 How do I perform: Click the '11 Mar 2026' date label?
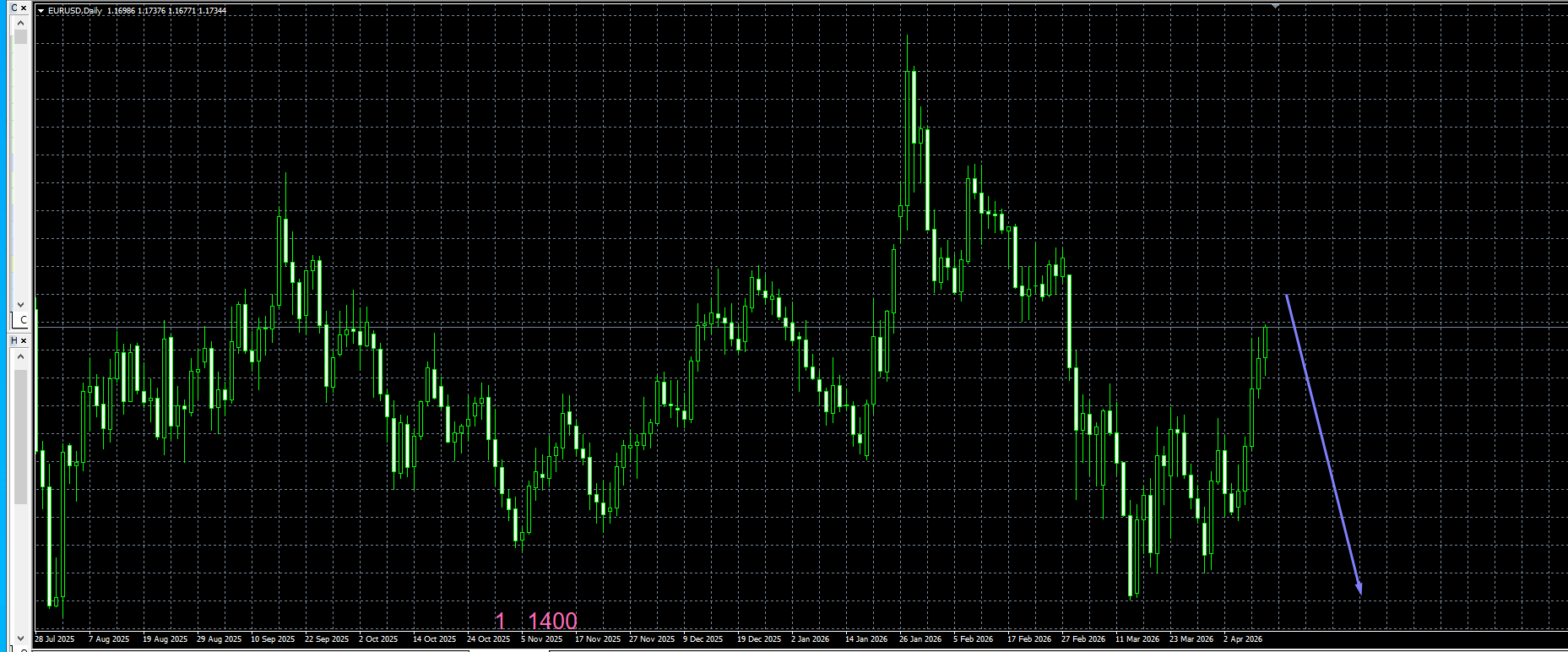point(1137,639)
